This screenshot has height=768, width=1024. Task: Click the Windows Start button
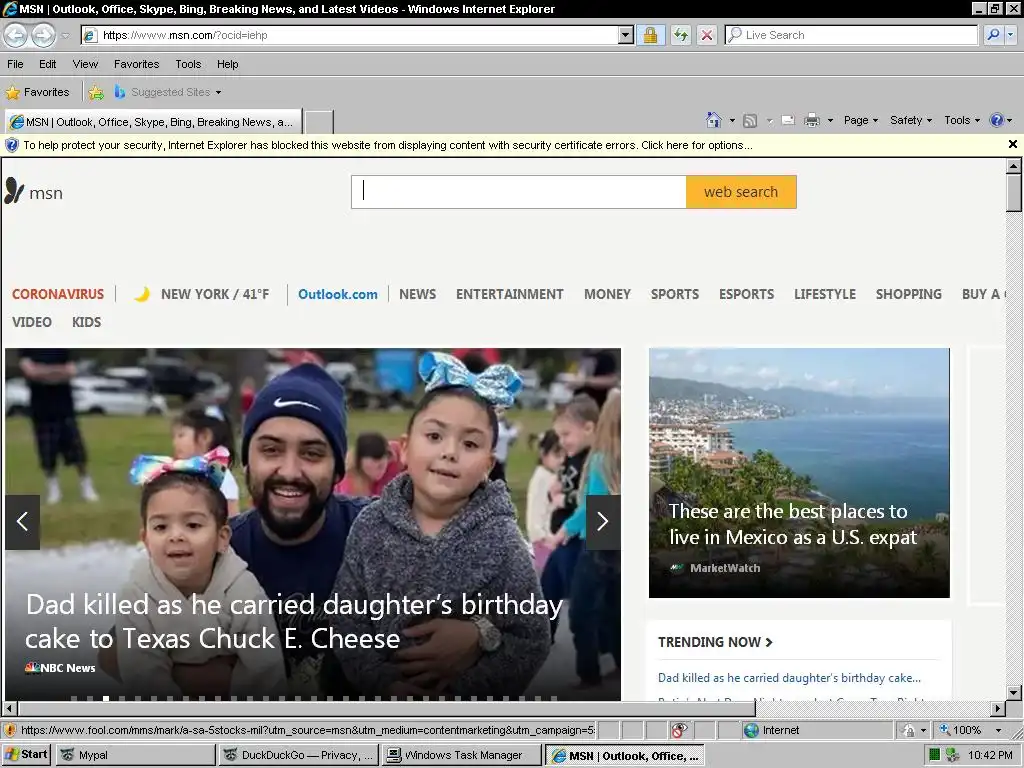coord(26,754)
